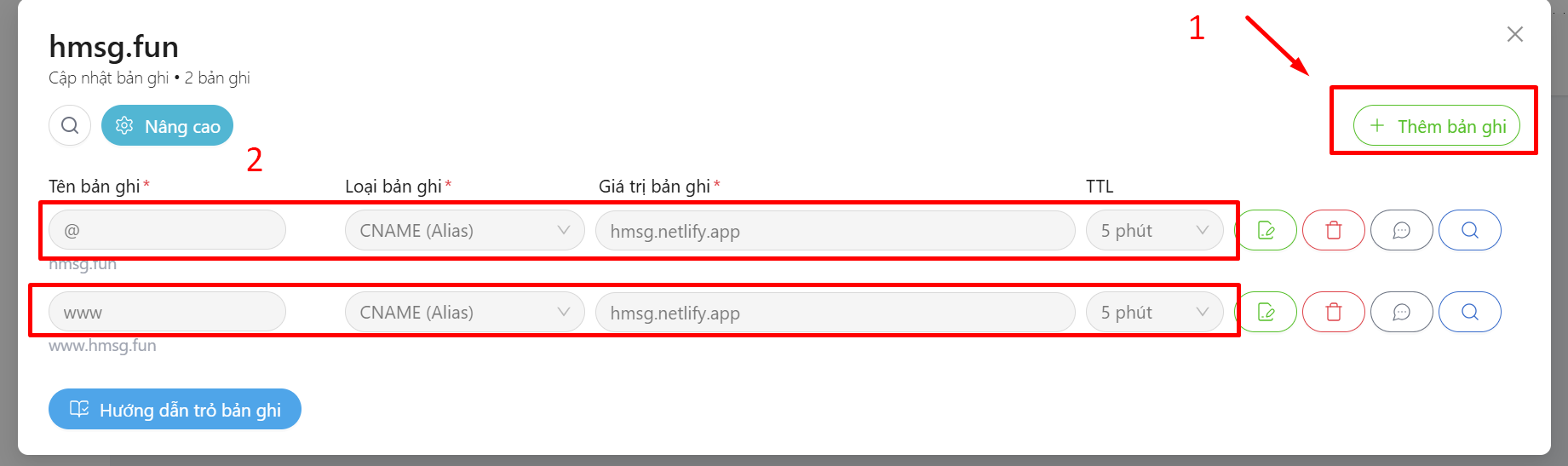Click the Thêm bản ghi button
Image resolution: width=1568 pixels, height=466 pixels.
1436,126
